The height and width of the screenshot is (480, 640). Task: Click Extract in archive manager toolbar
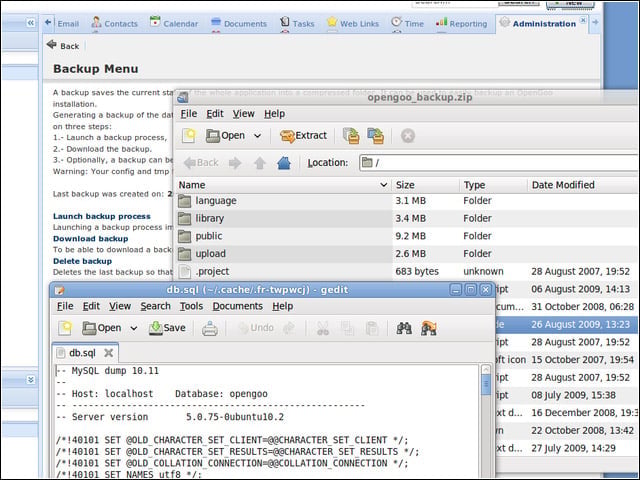(303, 136)
